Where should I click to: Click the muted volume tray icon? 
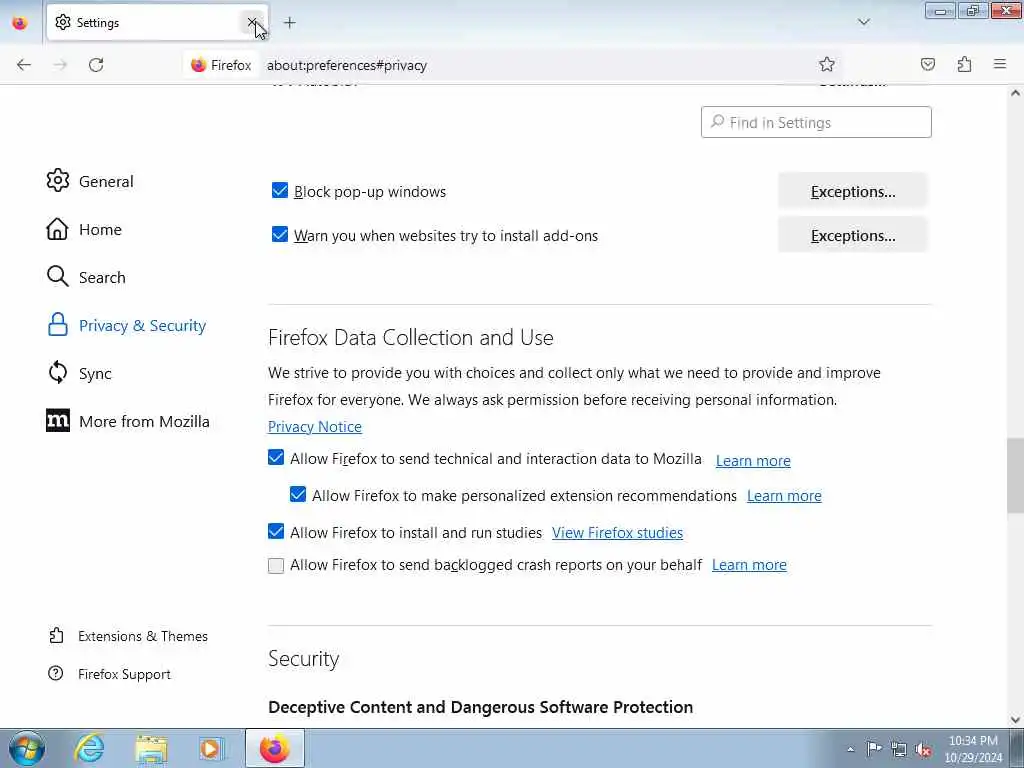923,749
